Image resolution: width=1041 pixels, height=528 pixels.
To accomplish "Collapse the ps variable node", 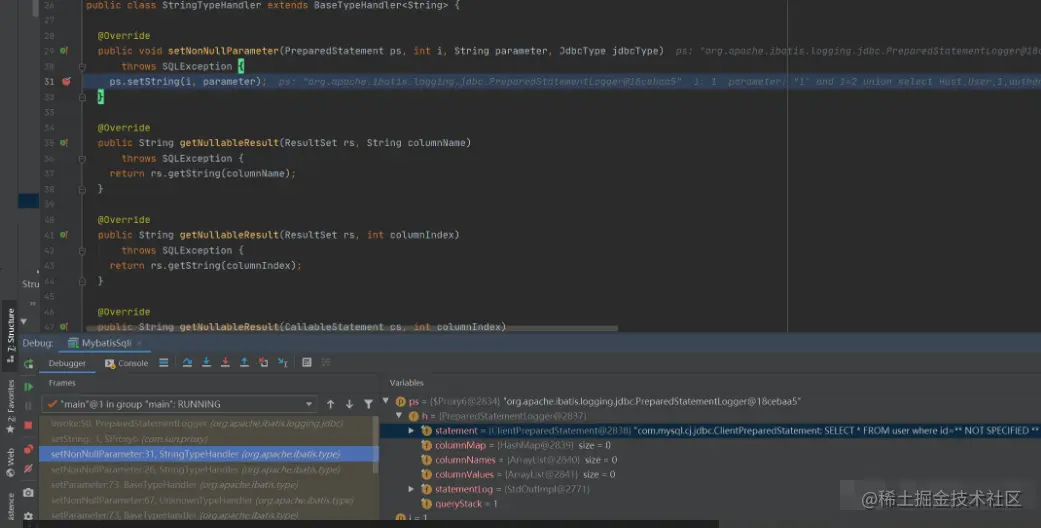I will point(386,401).
